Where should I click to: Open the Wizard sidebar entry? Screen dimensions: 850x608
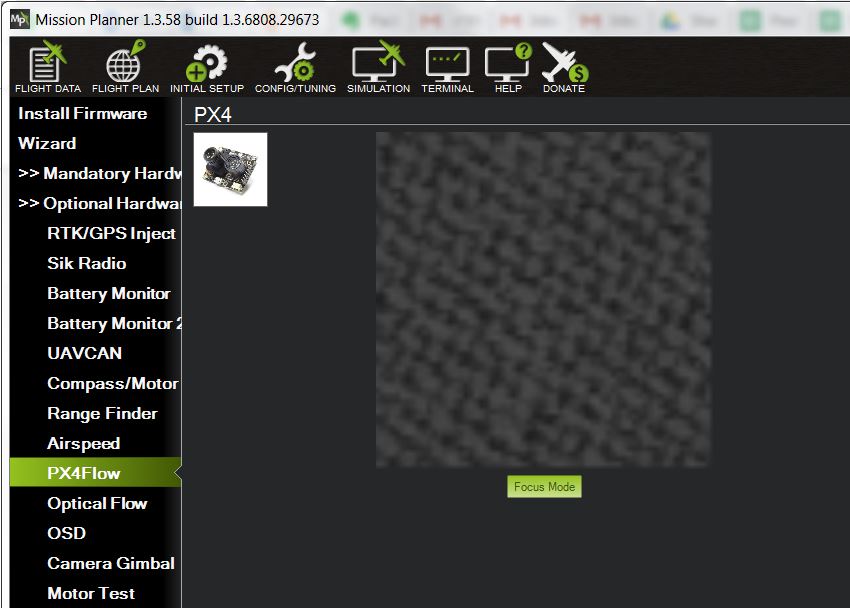pyautogui.click(x=47, y=143)
